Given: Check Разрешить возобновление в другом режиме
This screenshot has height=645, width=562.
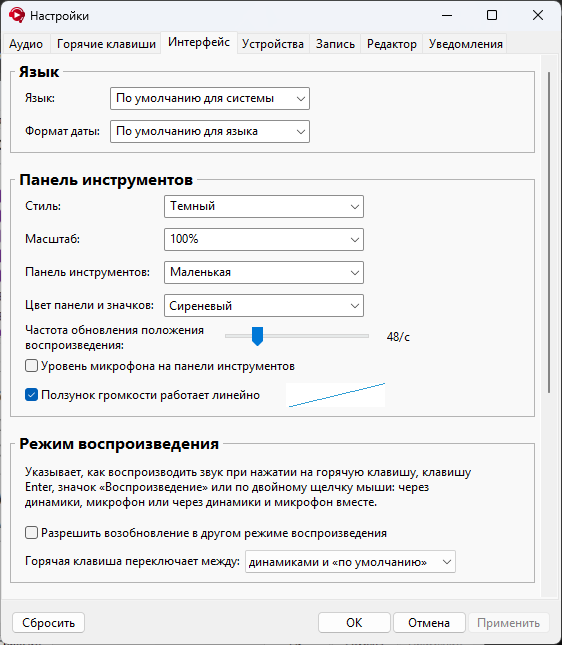Looking at the screenshot, I should (32, 533).
